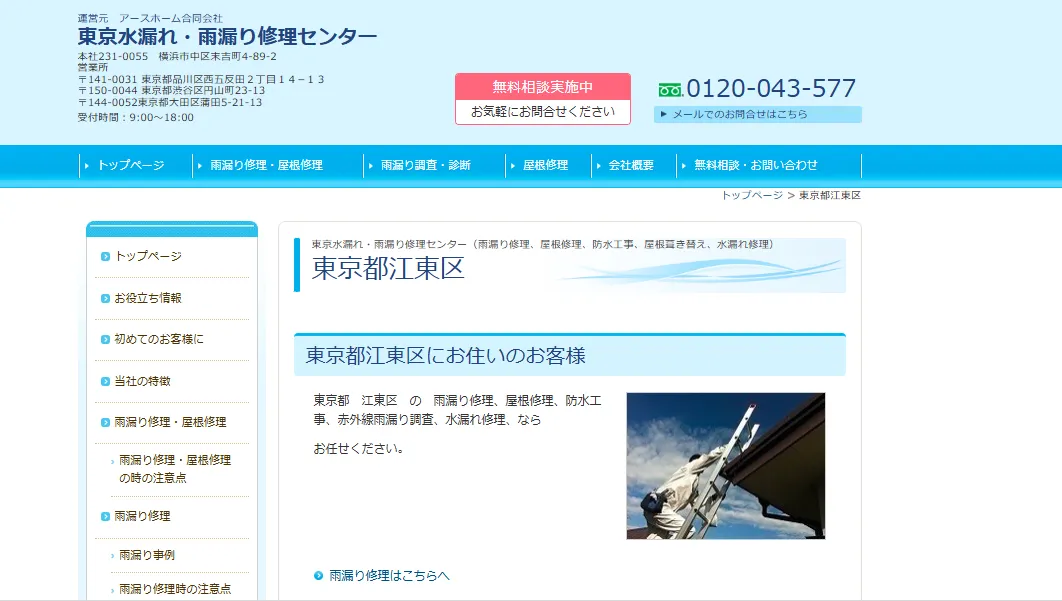The width and height of the screenshot is (1062, 601).
Task: Click bullet icon beside お役立ち情報
Action: [105, 298]
